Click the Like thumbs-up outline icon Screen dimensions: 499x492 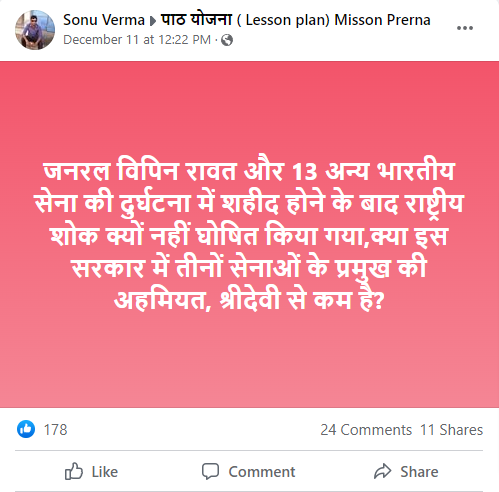click(74, 471)
